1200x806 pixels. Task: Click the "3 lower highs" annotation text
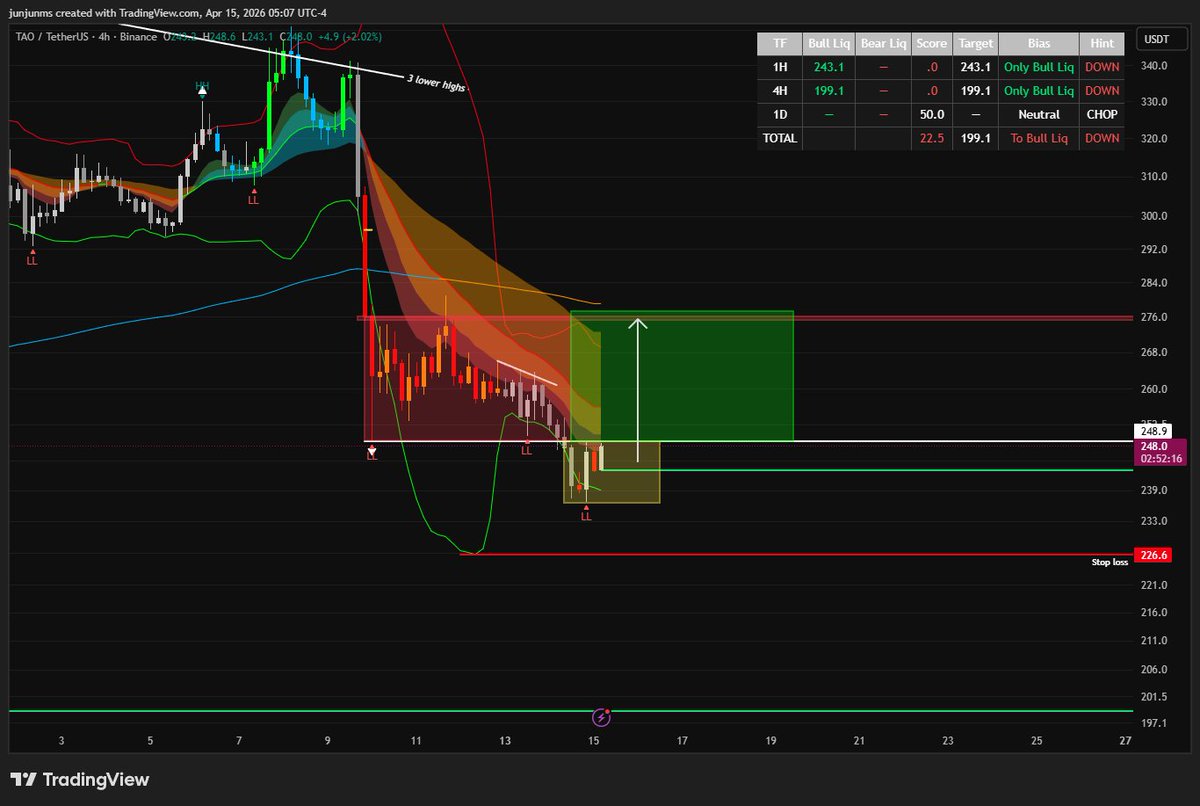(436, 82)
